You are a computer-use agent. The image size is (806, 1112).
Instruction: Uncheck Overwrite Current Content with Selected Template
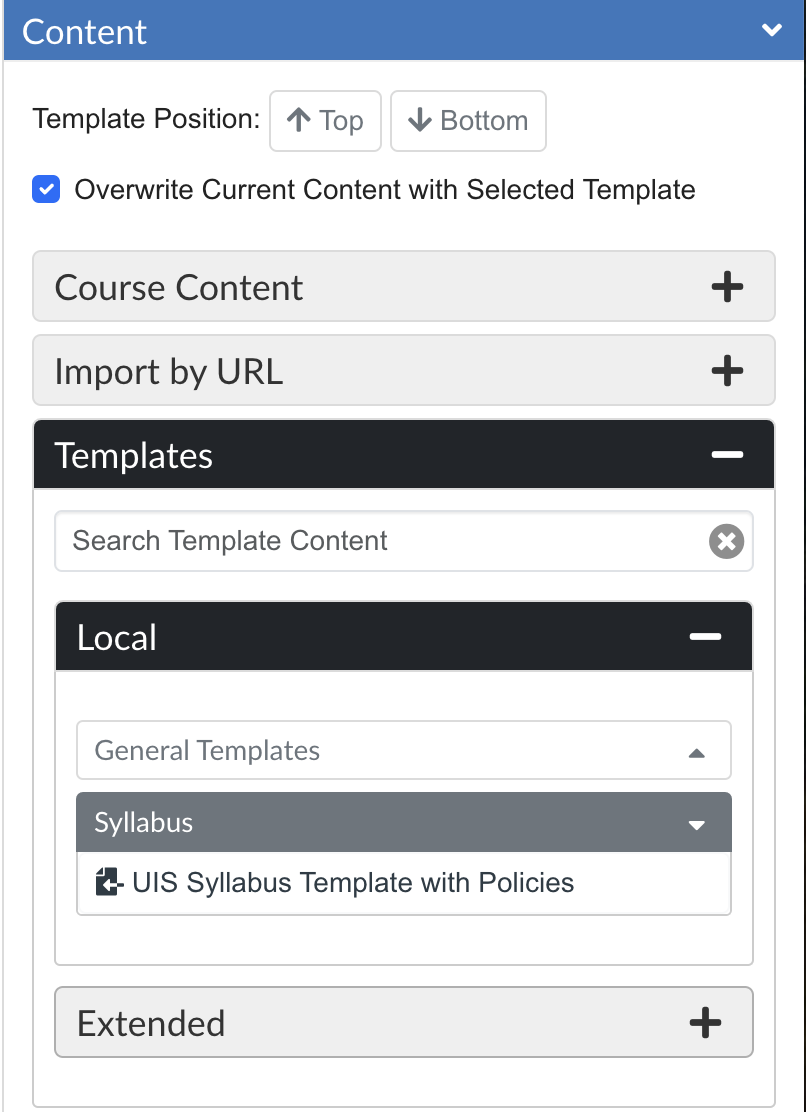[x=45, y=189]
